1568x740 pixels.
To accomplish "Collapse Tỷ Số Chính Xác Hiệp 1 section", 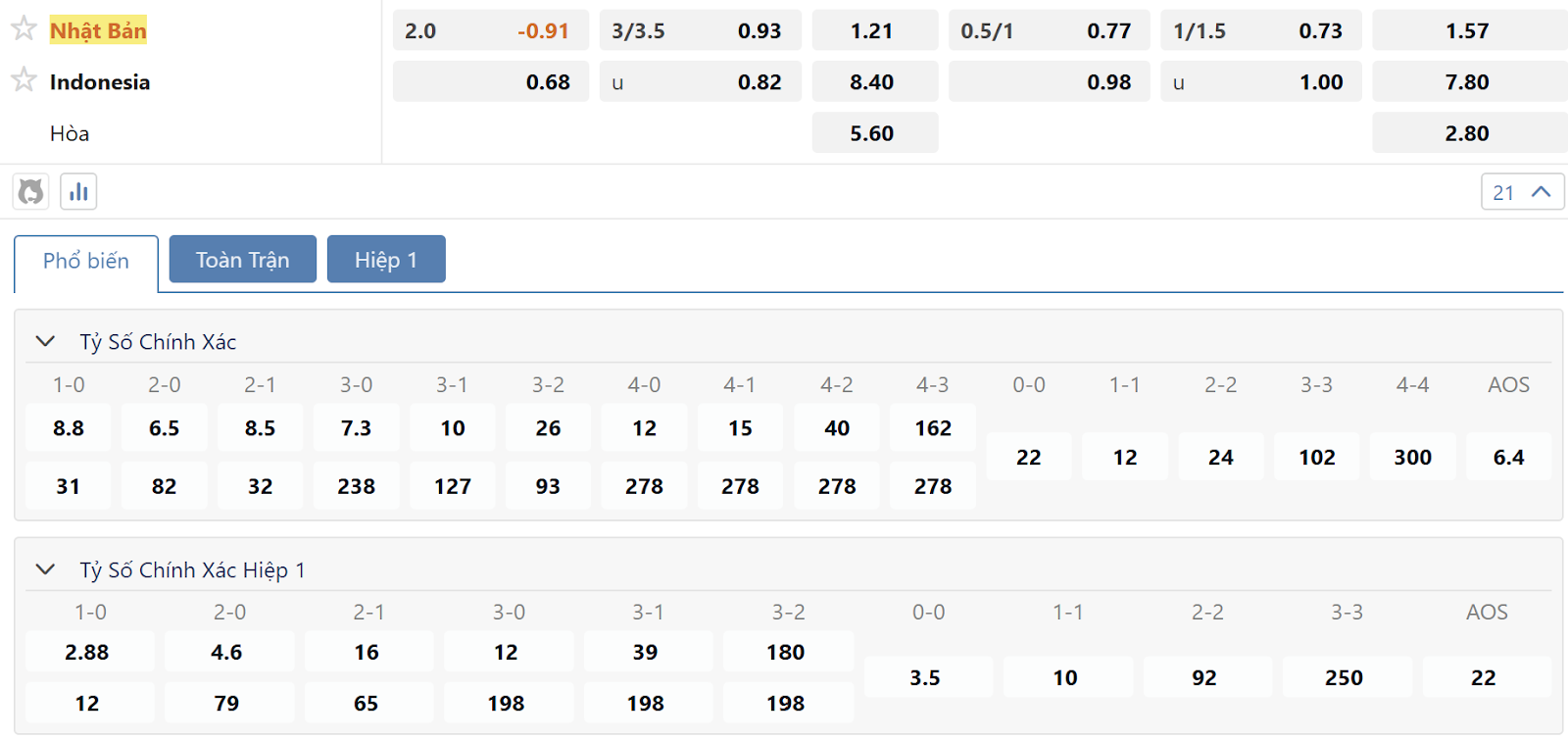I will [x=45, y=569].
